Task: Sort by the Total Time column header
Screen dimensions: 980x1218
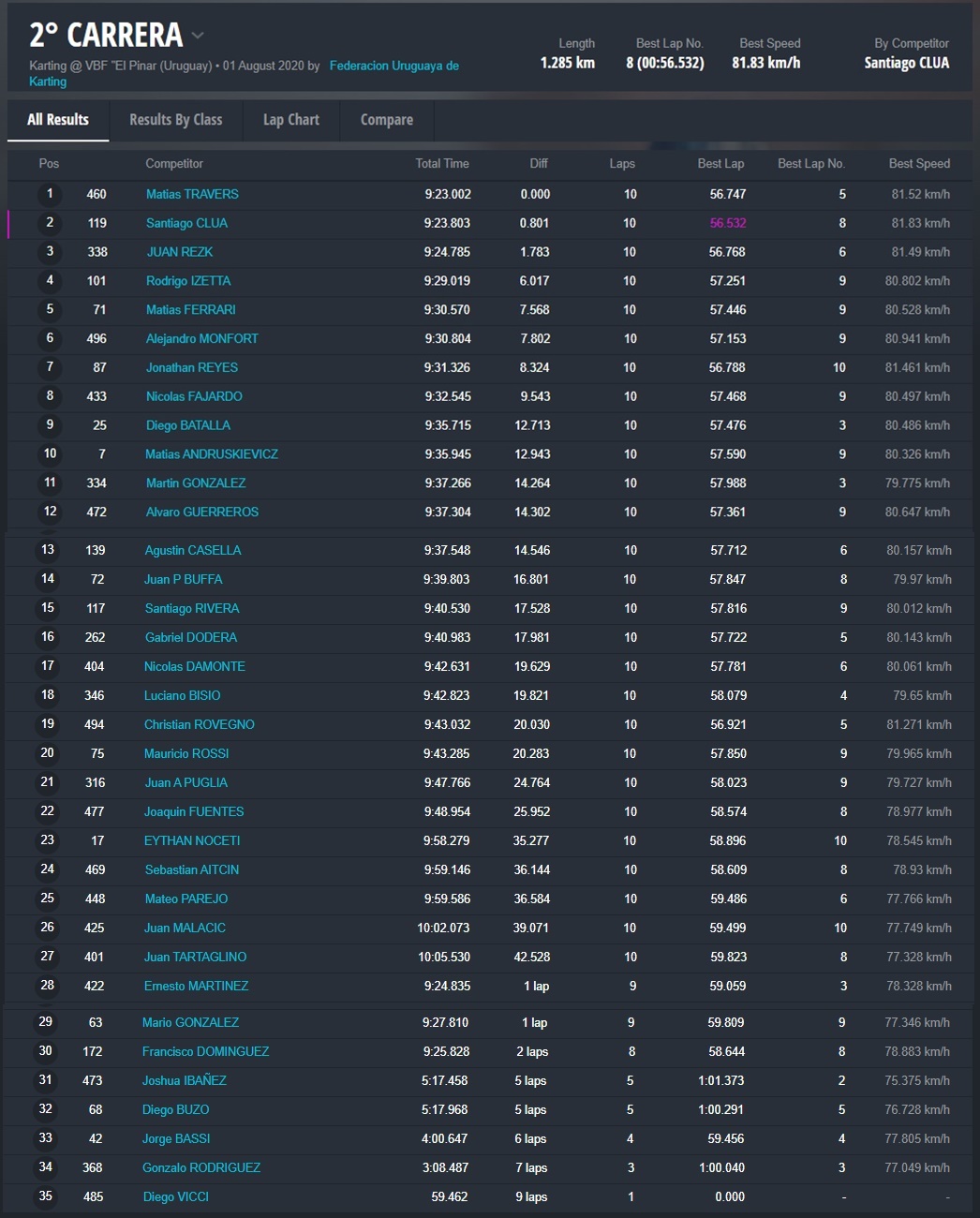Action: click(441, 163)
